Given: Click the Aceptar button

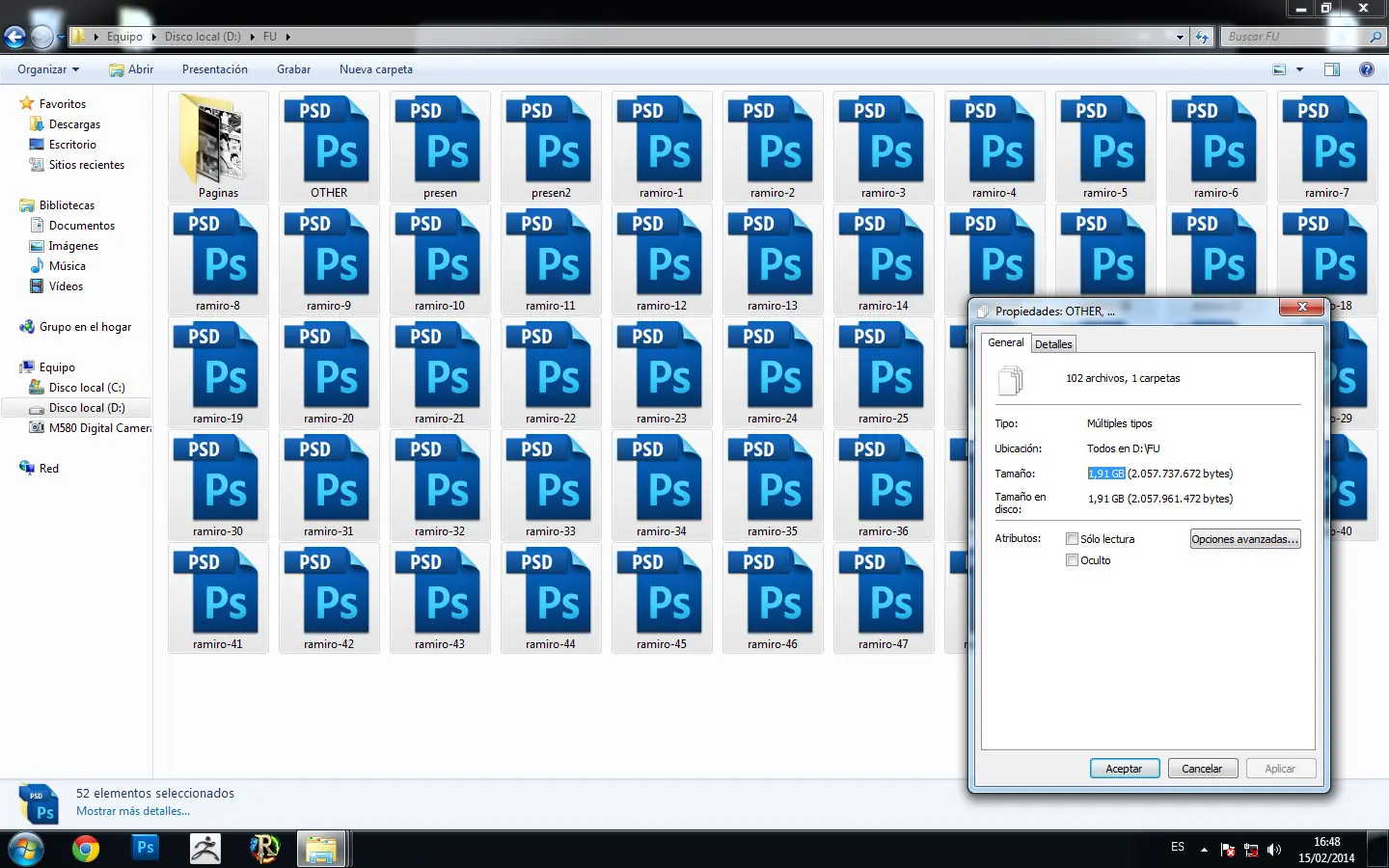Looking at the screenshot, I should (x=1124, y=769).
